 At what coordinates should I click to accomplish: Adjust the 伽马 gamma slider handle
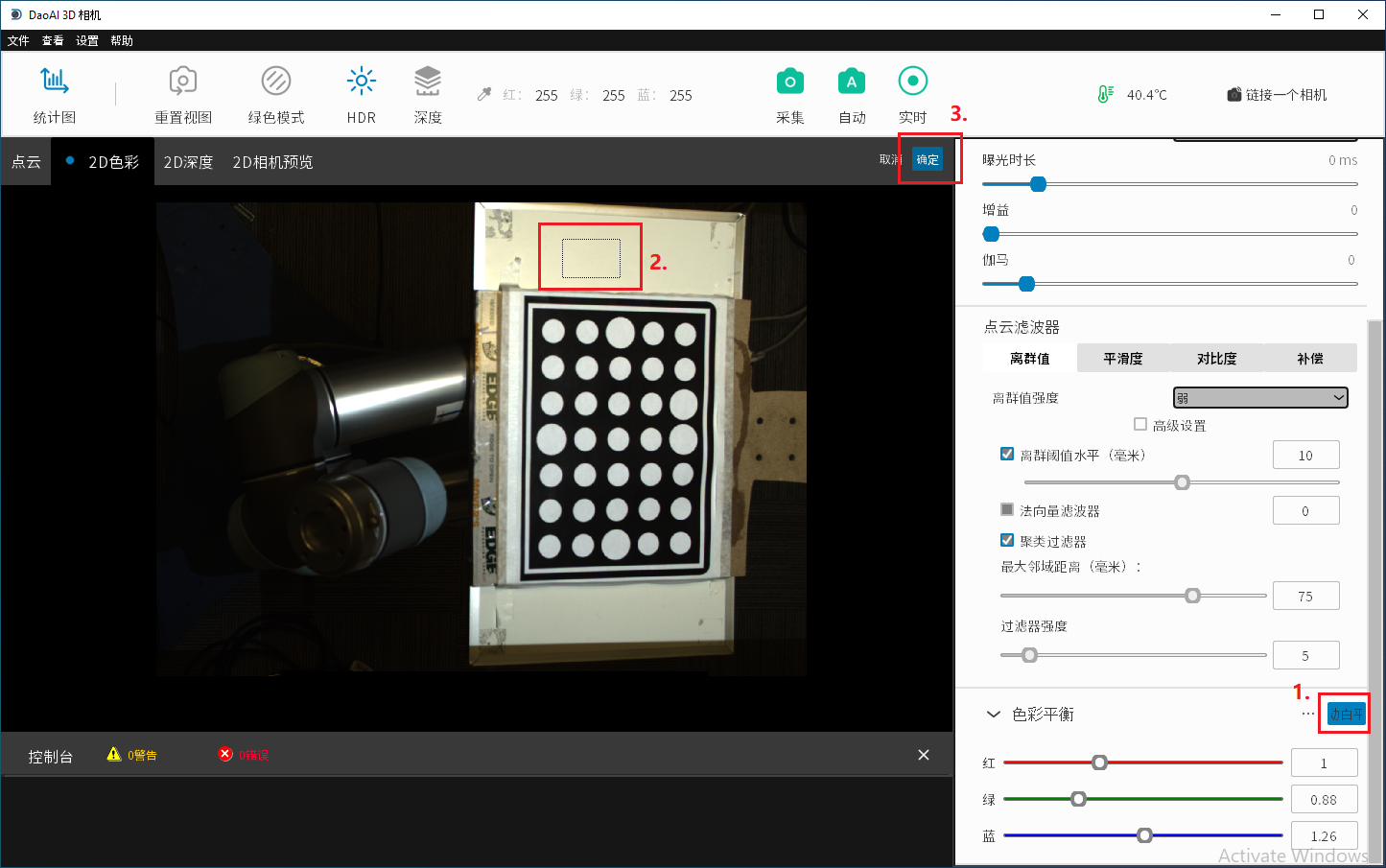[x=1026, y=284]
